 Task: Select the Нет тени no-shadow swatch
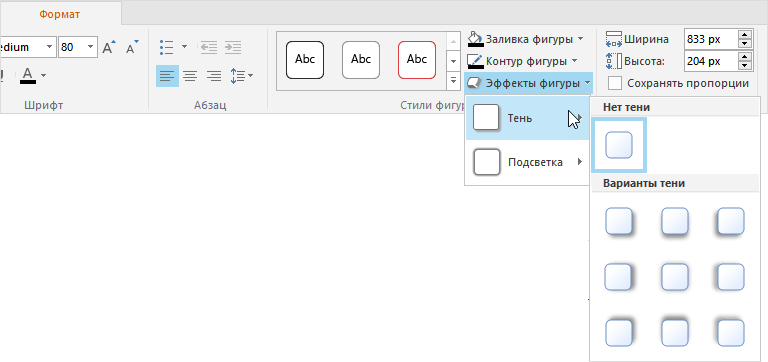tap(619, 145)
